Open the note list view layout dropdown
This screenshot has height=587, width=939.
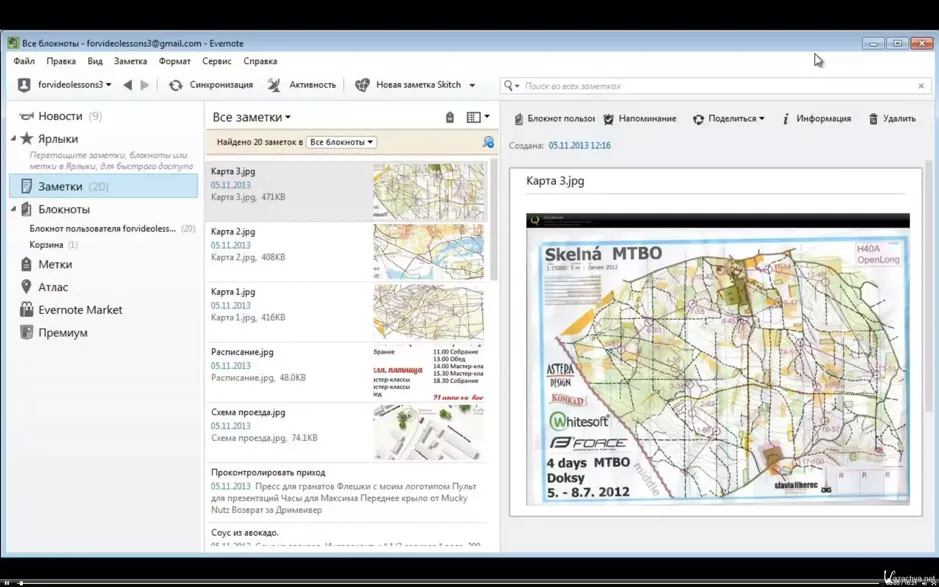click(x=478, y=117)
